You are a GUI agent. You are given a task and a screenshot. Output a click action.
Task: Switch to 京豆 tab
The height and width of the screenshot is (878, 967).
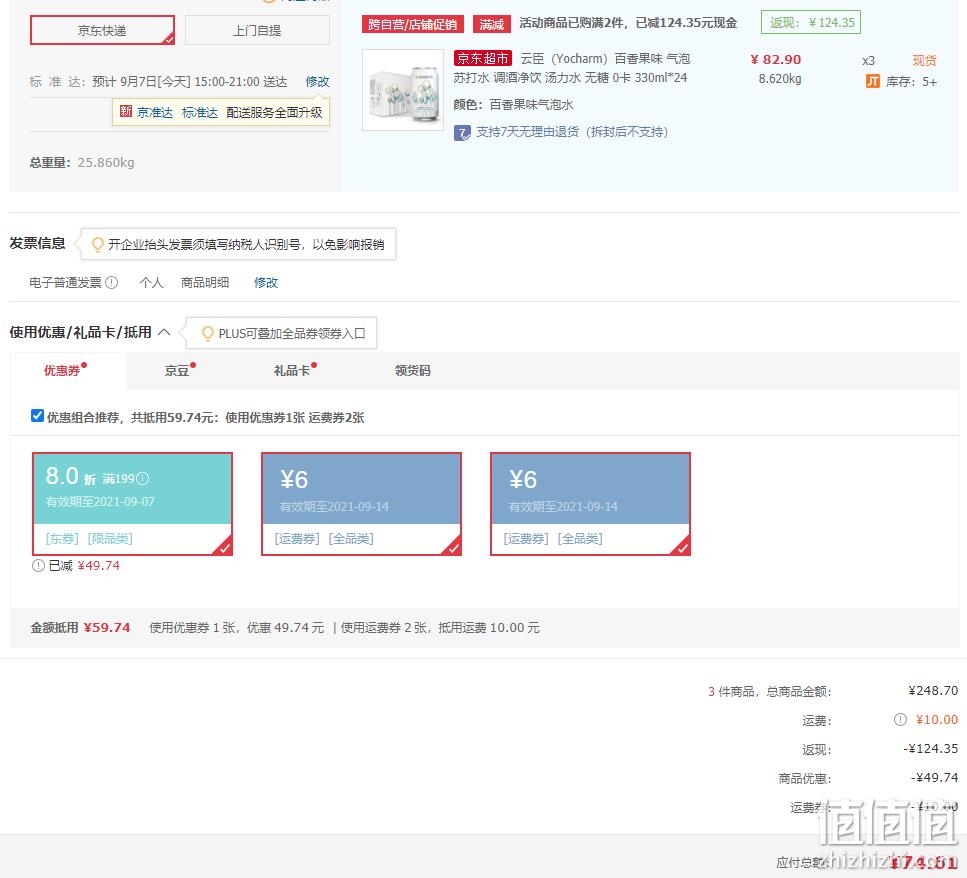[x=179, y=371]
